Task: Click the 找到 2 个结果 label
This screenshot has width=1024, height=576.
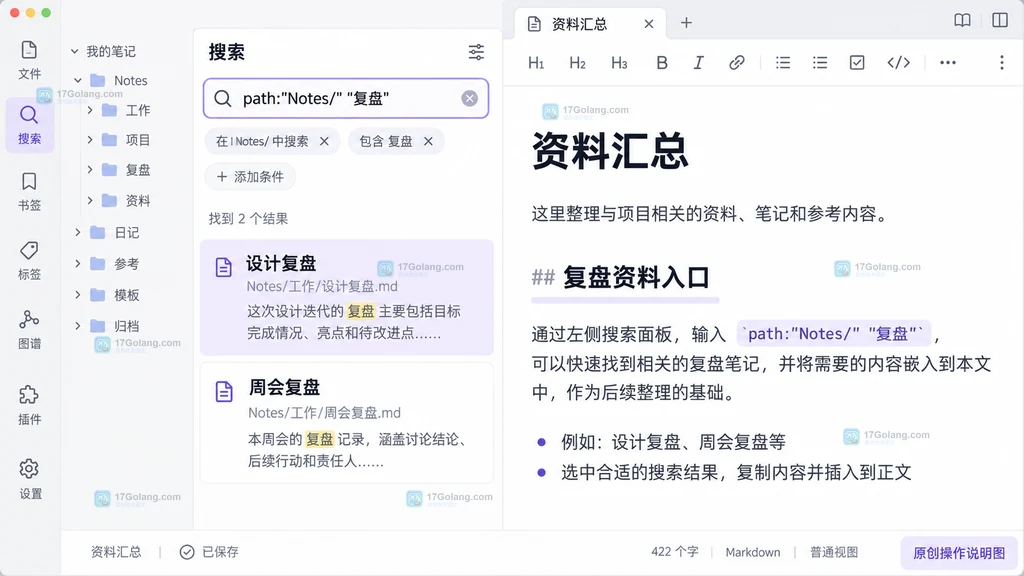Action: click(248, 219)
